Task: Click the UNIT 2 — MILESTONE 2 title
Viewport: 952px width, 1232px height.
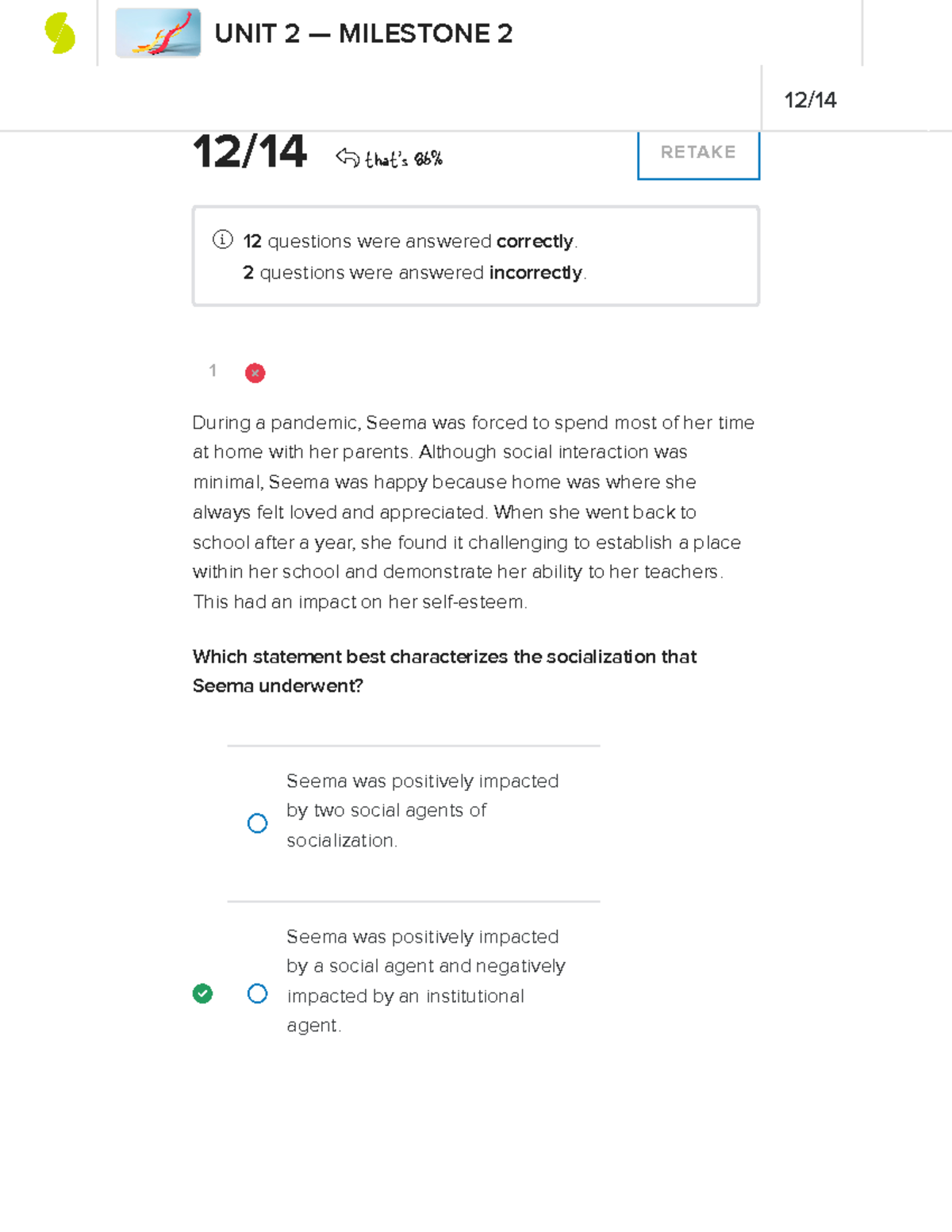Action: pos(363,34)
